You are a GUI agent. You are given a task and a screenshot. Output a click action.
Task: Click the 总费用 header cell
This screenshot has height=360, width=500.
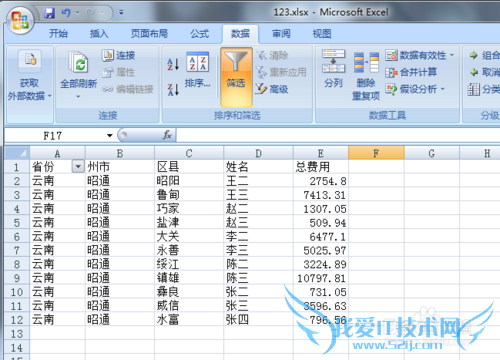[321, 167]
